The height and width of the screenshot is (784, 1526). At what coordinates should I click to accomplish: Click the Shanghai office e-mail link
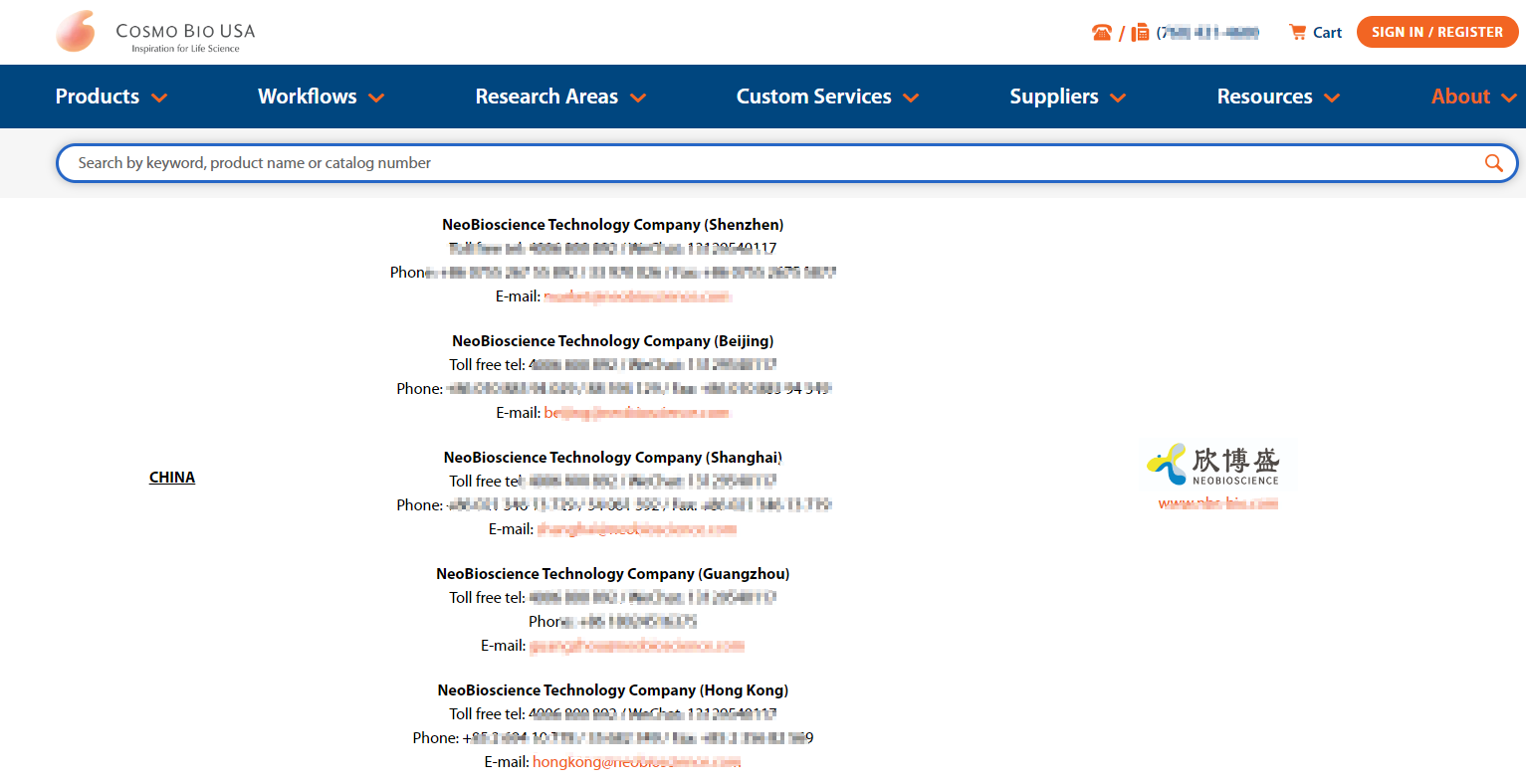point(637,529)
